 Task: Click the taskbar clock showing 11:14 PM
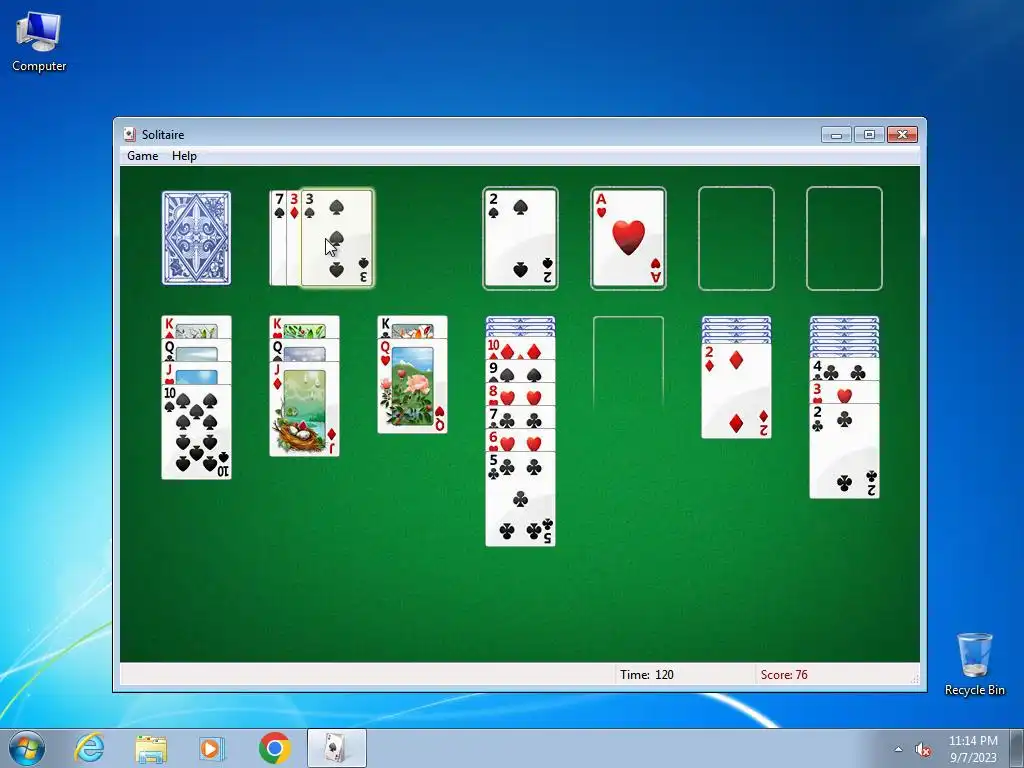(x=973, y=748)
